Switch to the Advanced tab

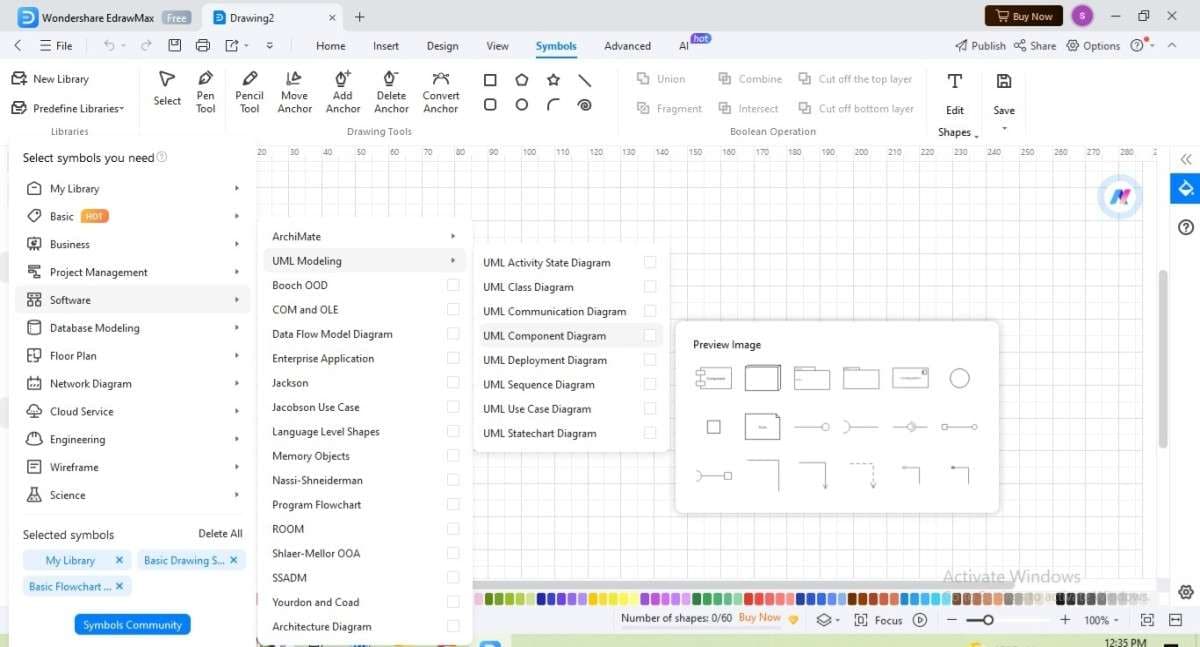point(627,46)
